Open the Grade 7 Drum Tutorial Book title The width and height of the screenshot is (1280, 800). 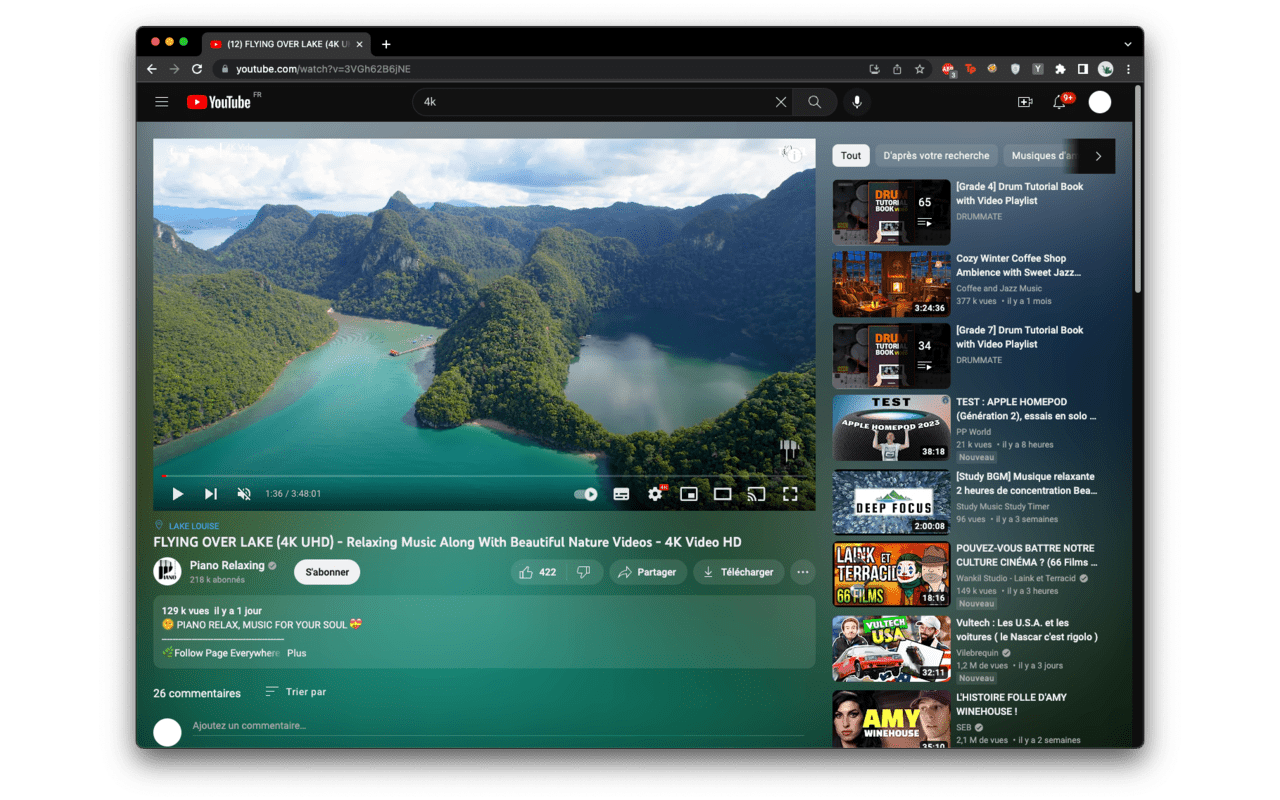(1019, 337)
